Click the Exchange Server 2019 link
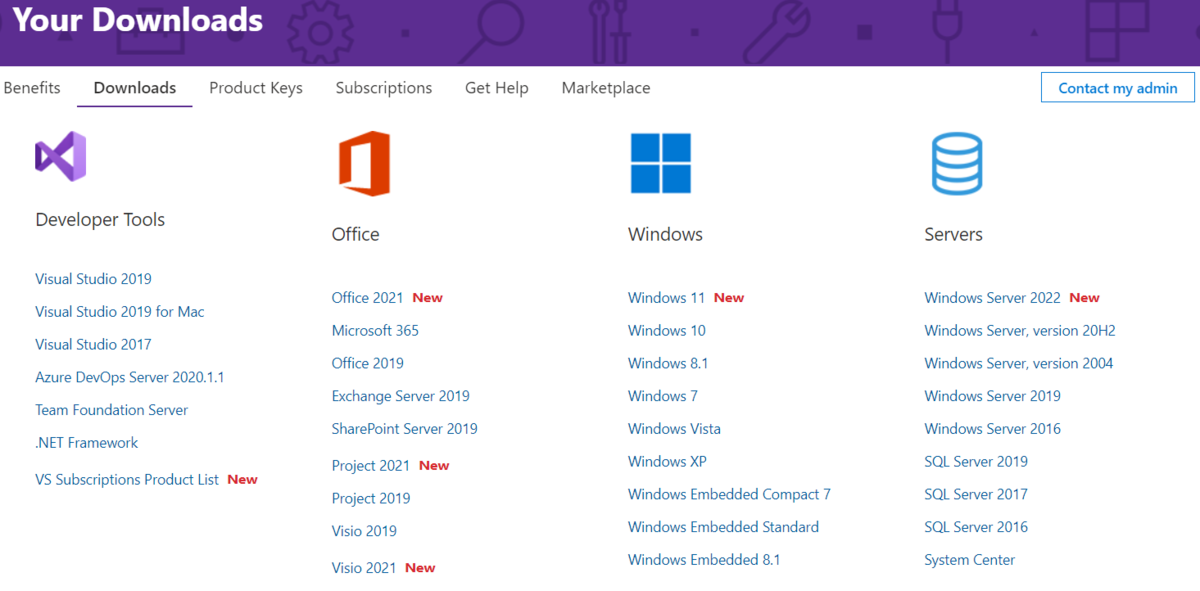 pos(400,395)
